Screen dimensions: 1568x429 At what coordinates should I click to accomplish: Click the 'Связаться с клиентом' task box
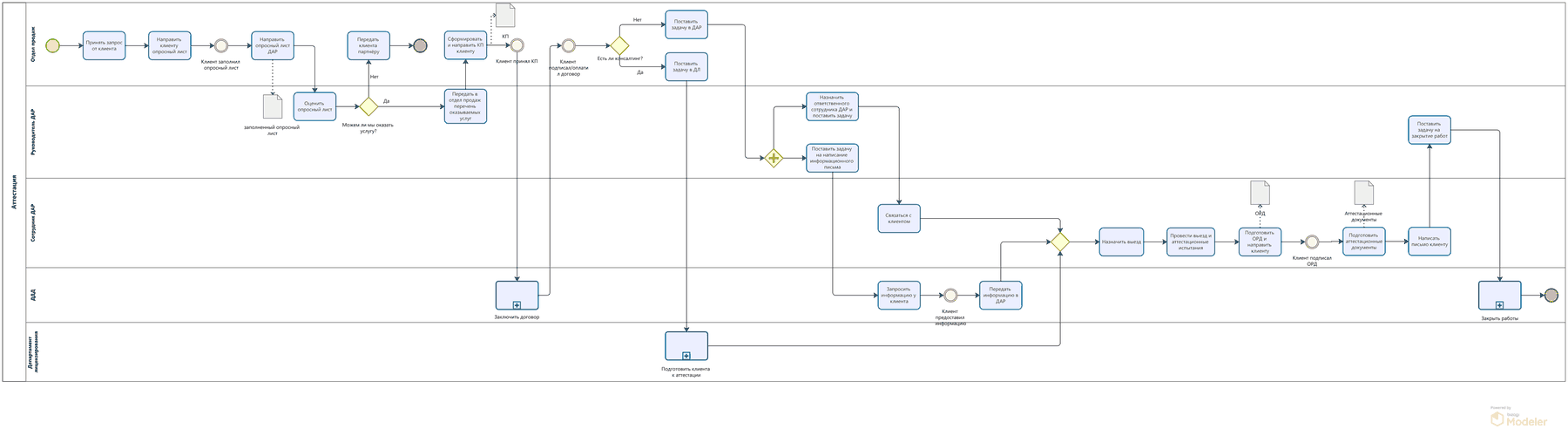(x=899, y=218)
